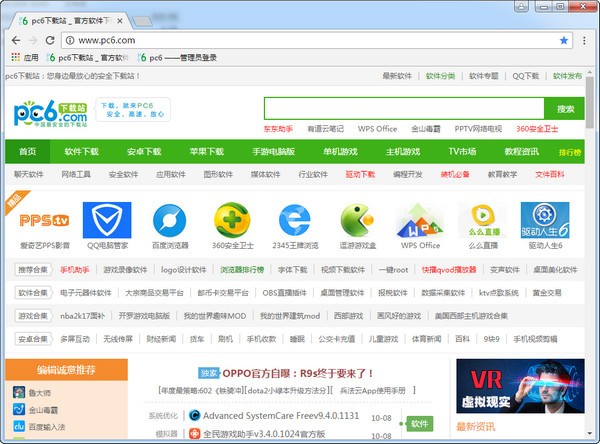Go back with the browser back arrow
This screenshot has height=444, width=600.
pos(16,40)
